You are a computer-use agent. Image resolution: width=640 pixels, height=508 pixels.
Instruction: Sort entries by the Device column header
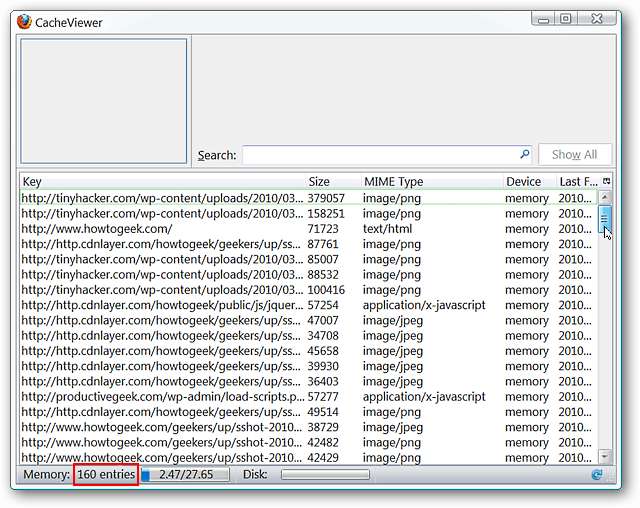point(530,181)
